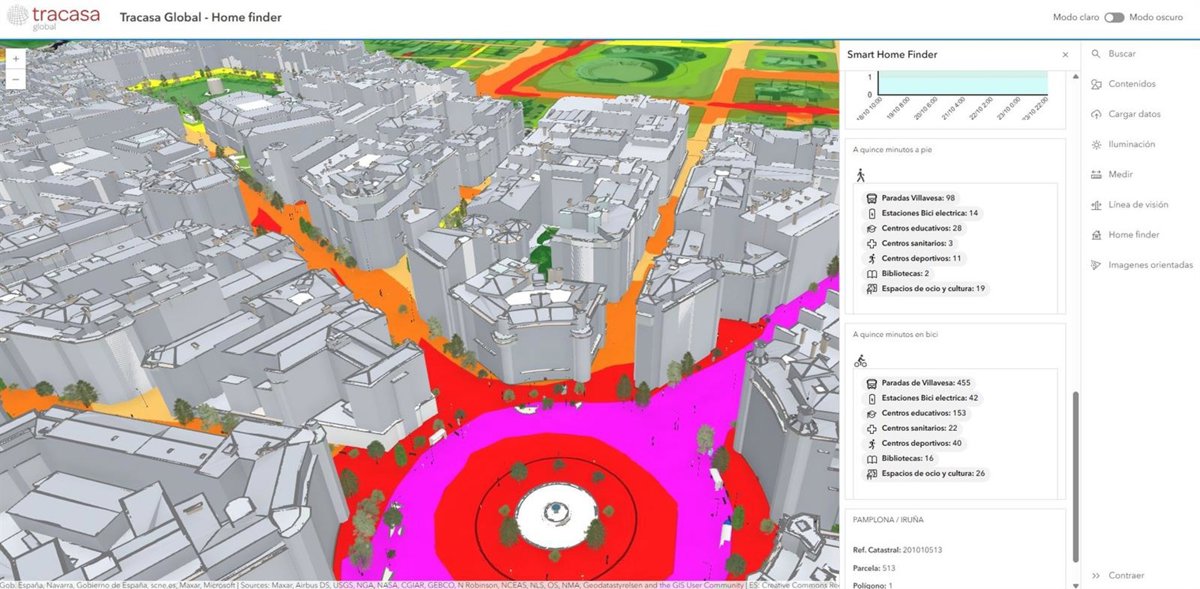This screenshot has height=589, width=1200.
Task: Click the Paradas Villavesa: 98 entry
Action: 918,198
